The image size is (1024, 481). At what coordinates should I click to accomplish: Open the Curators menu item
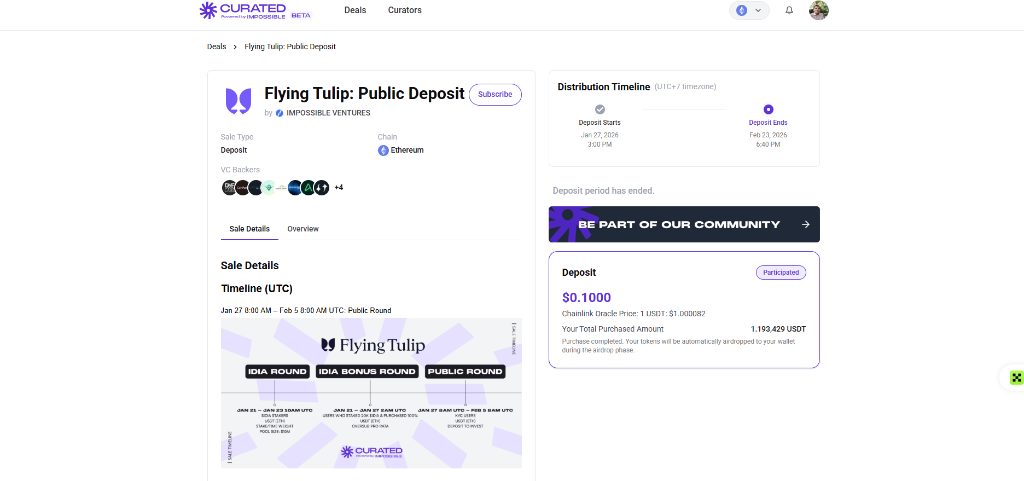coord(405,10)
